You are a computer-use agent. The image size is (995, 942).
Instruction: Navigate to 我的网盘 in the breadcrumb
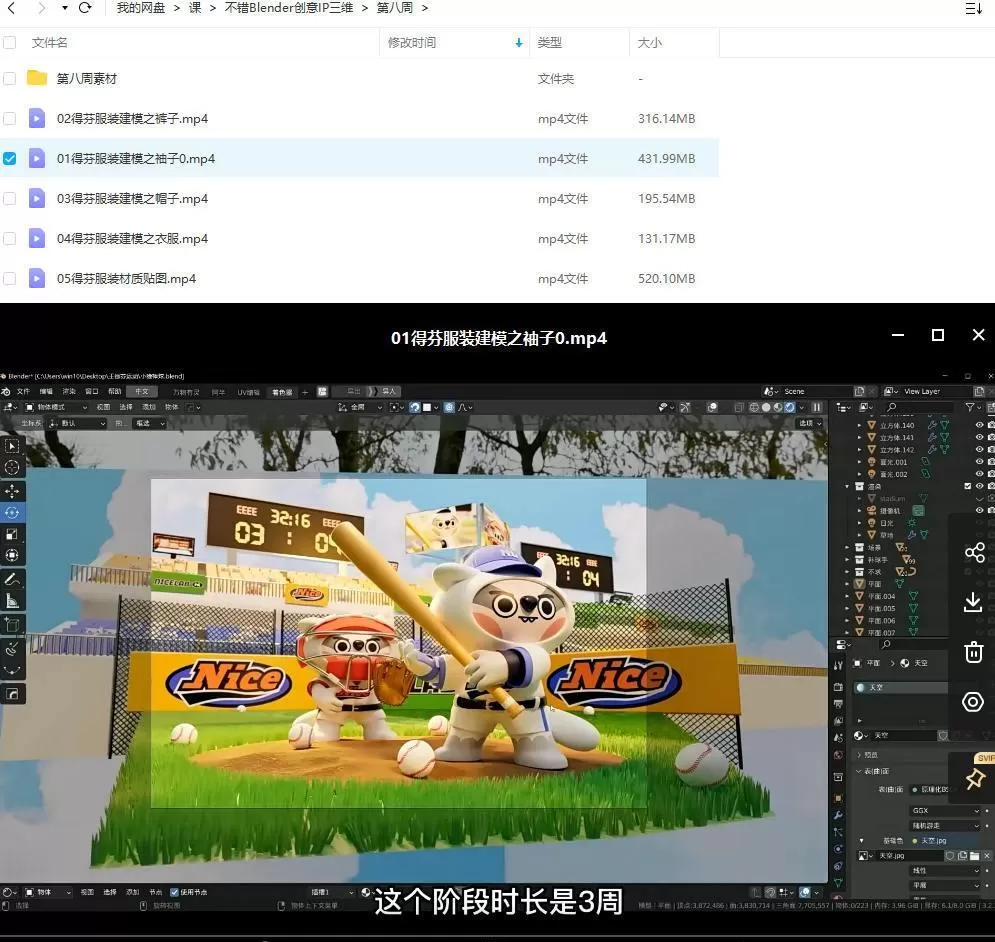(140, 8)
